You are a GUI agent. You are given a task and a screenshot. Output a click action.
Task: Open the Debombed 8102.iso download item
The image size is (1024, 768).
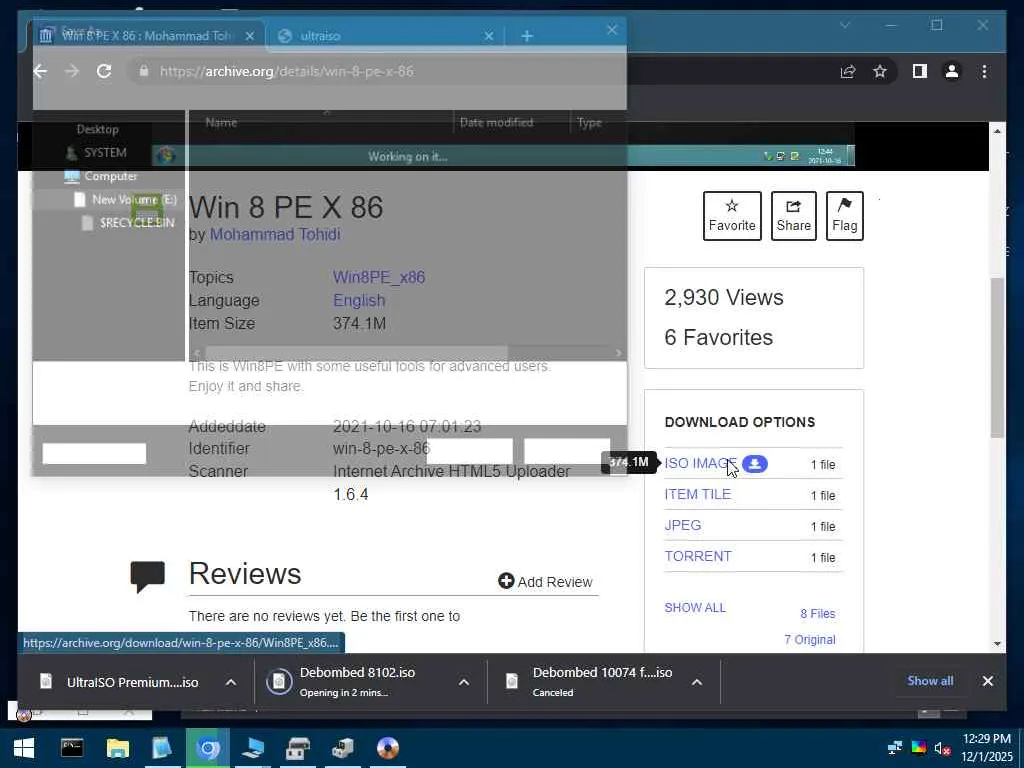tap(357, 682)
